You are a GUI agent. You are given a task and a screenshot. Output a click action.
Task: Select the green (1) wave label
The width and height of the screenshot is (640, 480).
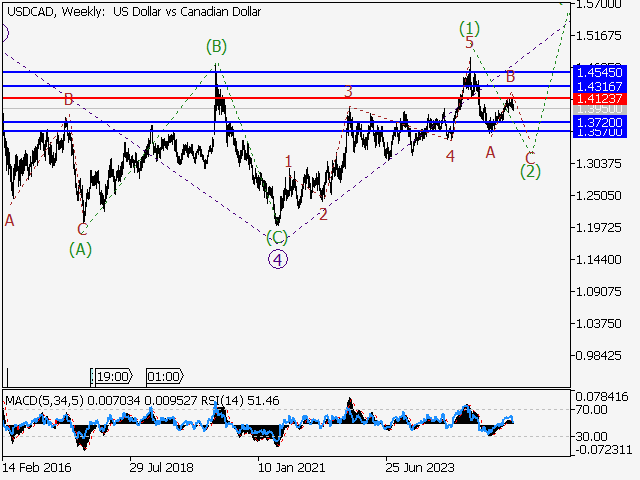pyautogui.click(x=469, y=26)
